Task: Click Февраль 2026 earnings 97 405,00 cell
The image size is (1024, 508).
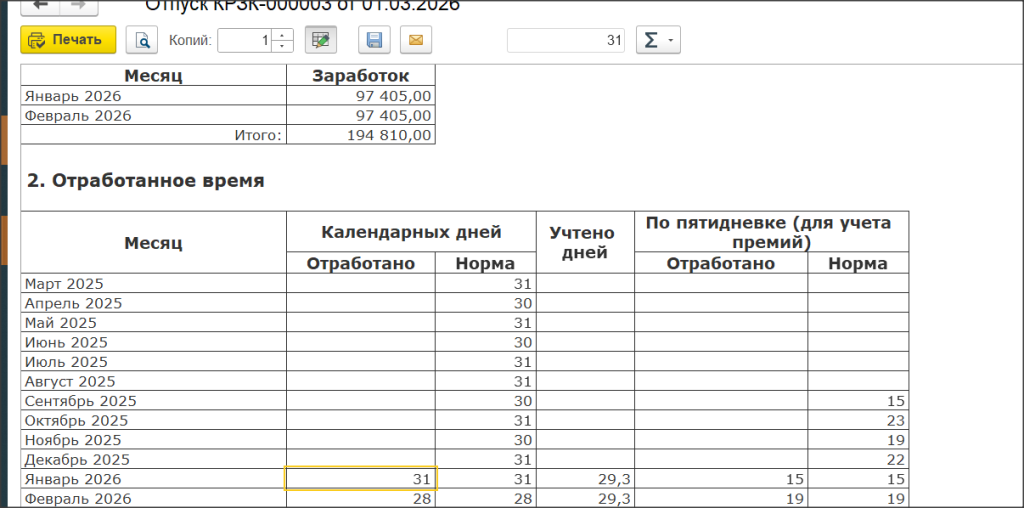Action: click(361, 116)
